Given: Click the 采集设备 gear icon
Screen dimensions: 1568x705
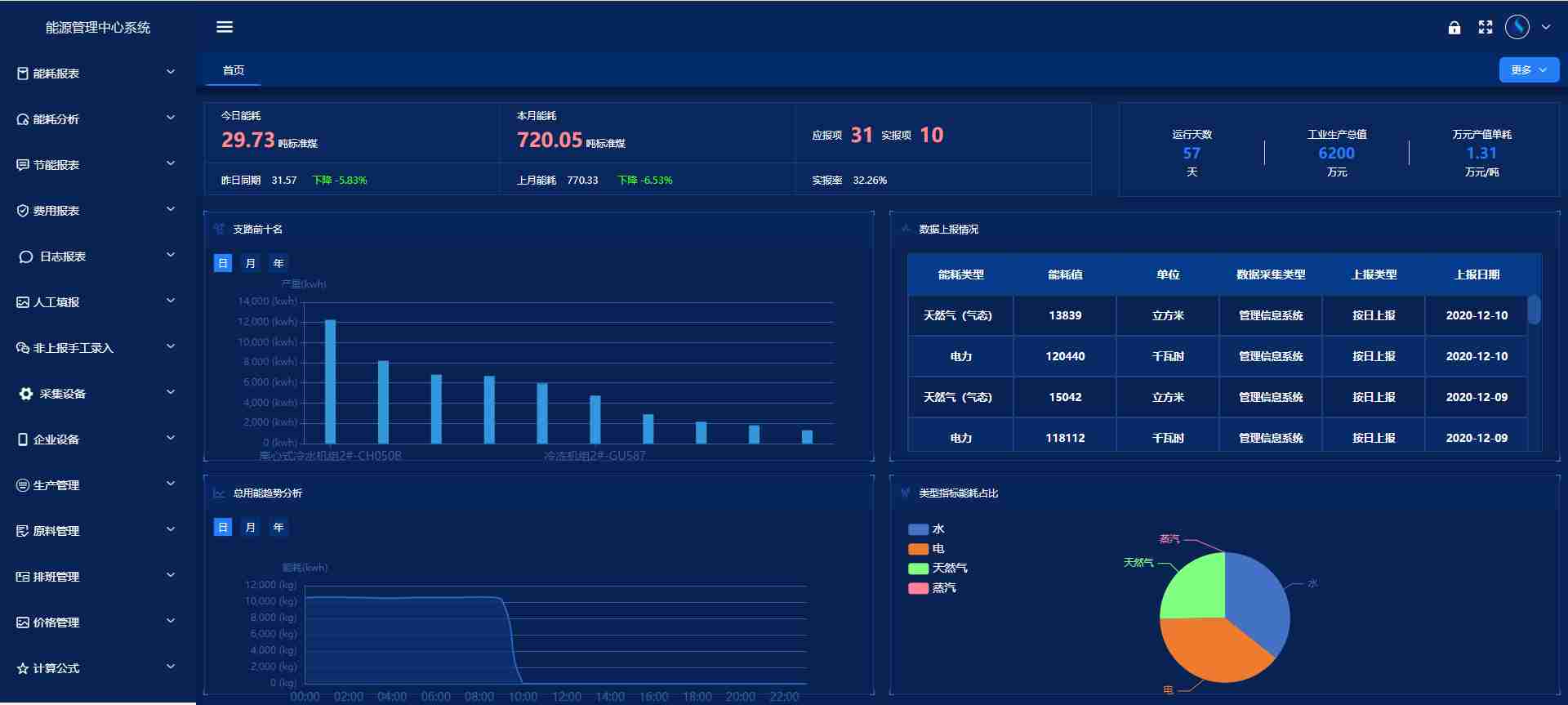Looking at the screenshot, I should tap(26, 394).
